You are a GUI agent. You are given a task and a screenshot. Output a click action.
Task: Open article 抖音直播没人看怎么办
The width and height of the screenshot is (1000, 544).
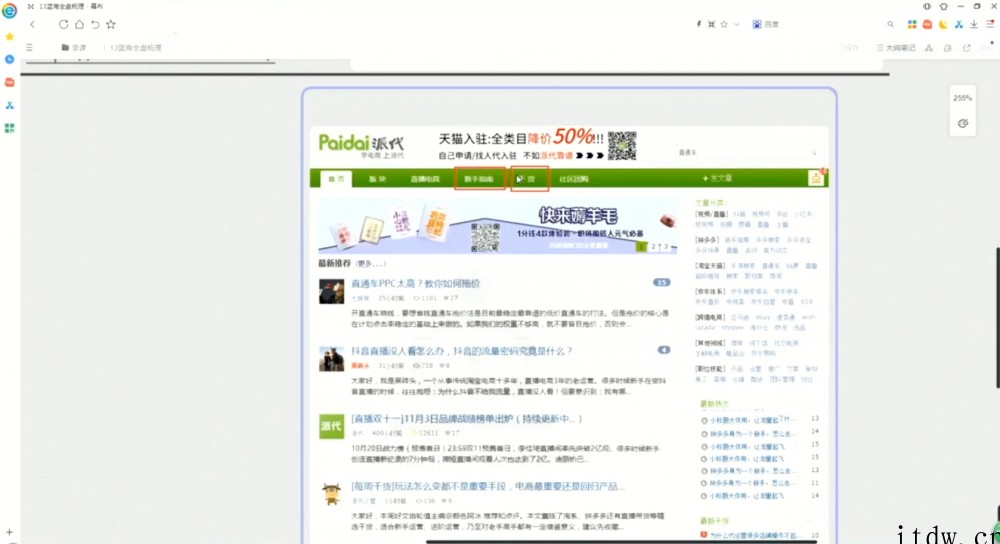point(462,351)
